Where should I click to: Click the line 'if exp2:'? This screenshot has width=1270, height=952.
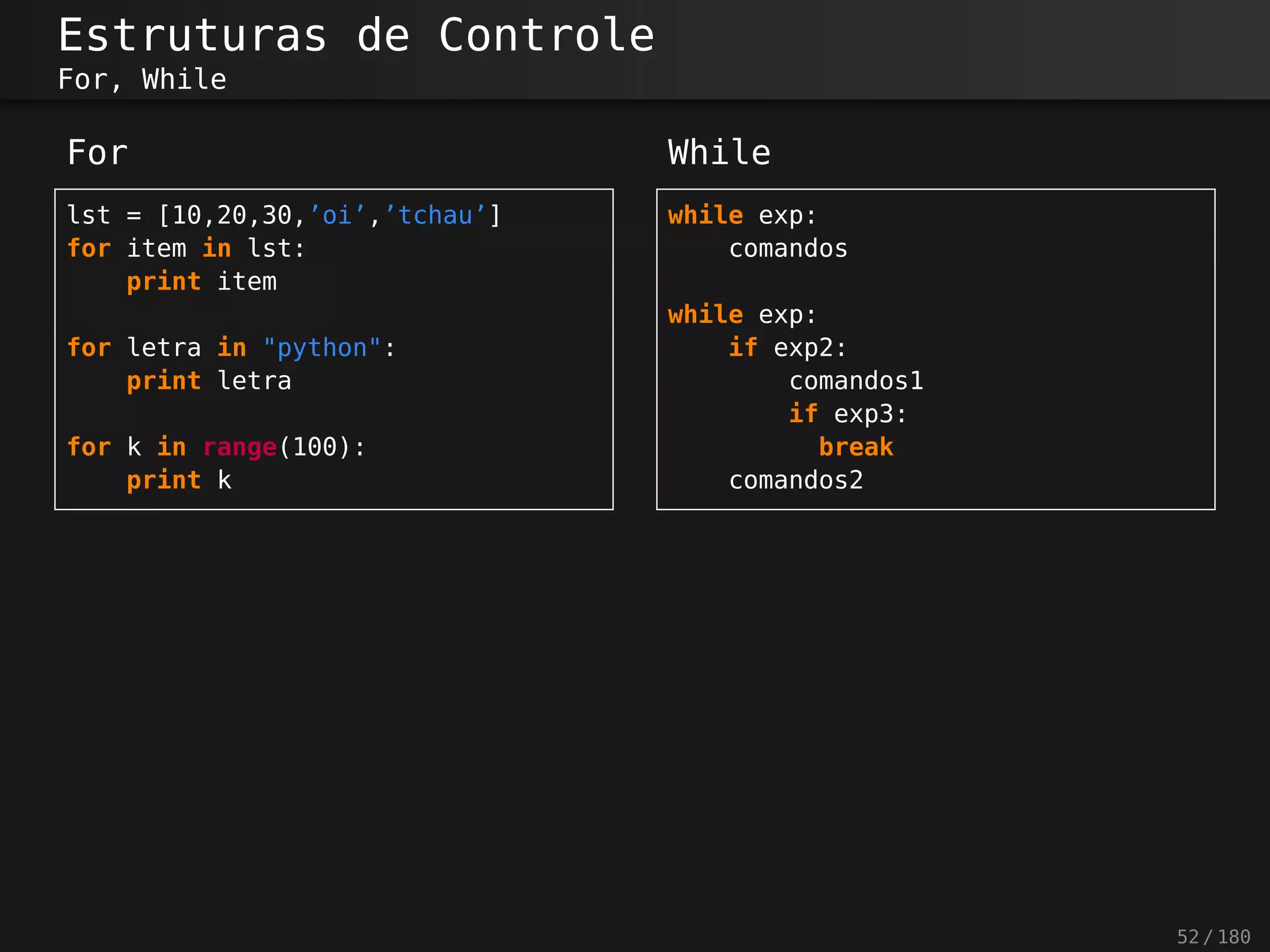click(788, 348)
